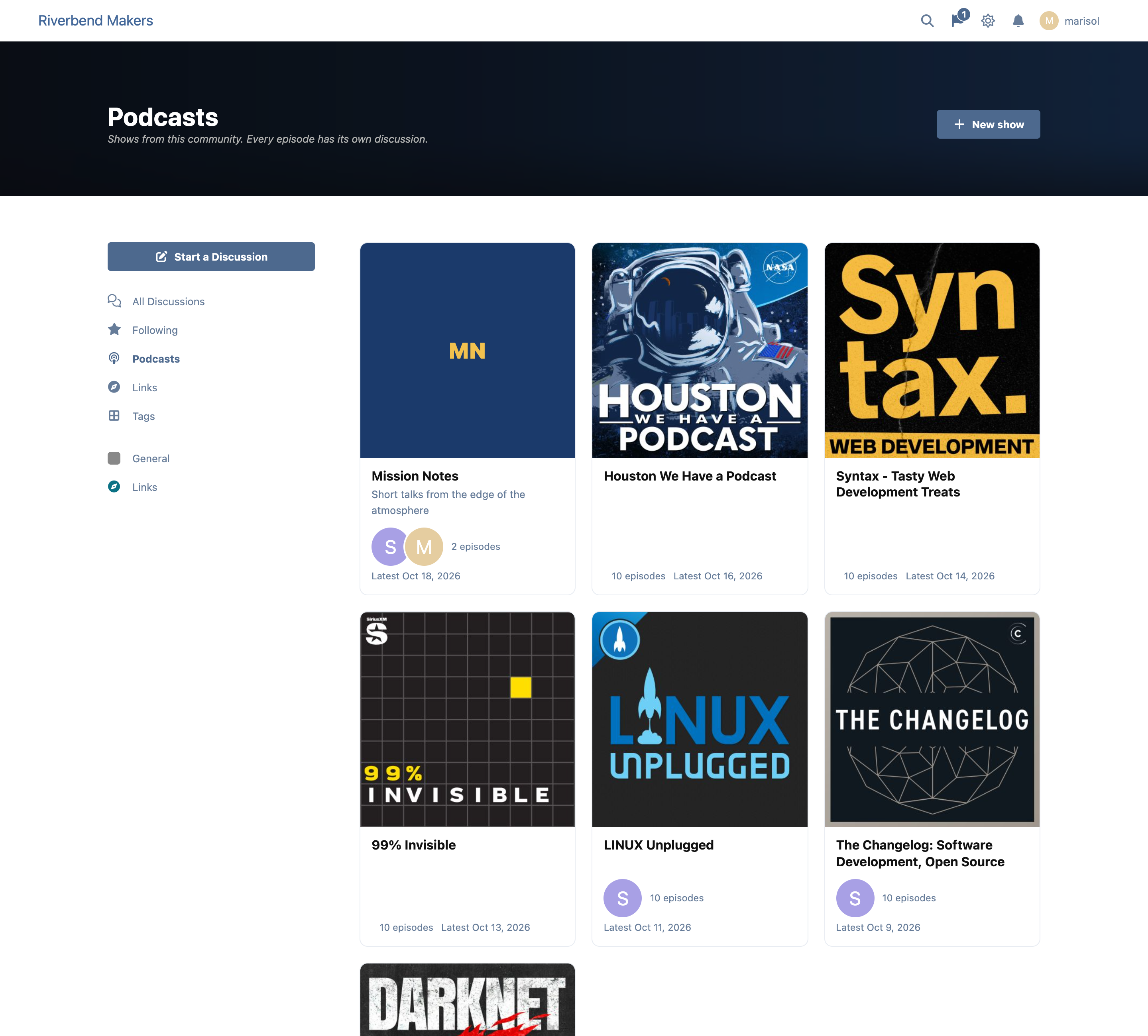
Task: Click the Podcasts microphone icon
Action: click(x=114, y=359)
